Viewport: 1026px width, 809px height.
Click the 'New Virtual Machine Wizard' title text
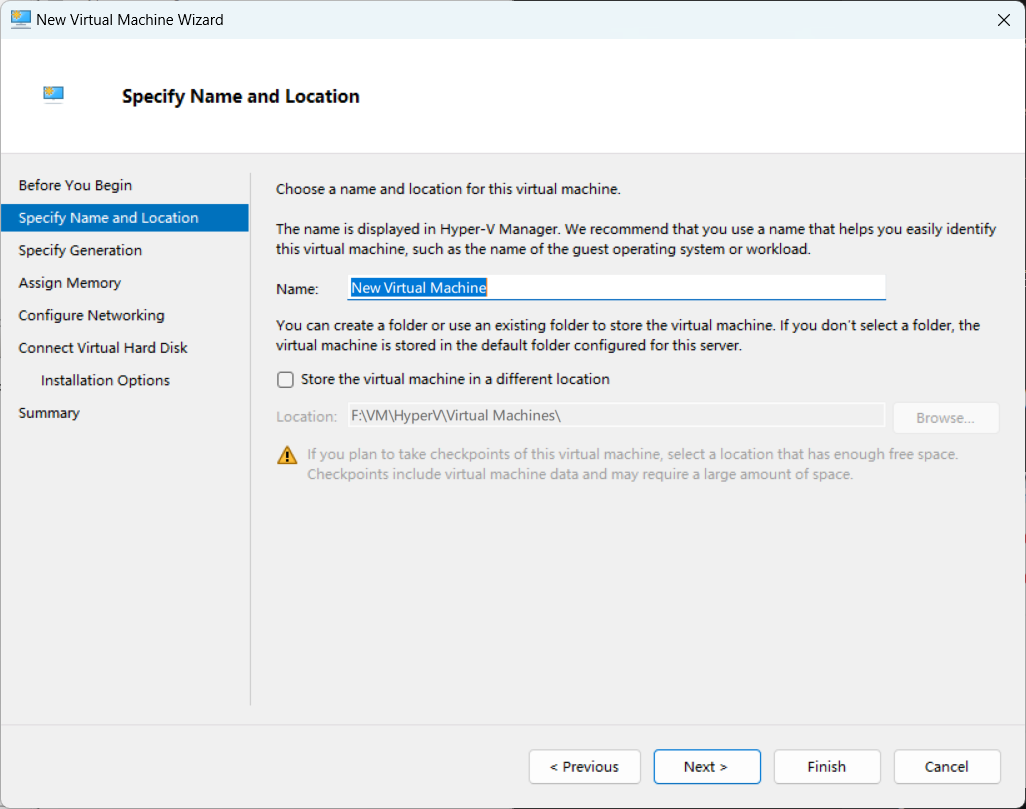(x=130, y=20)
